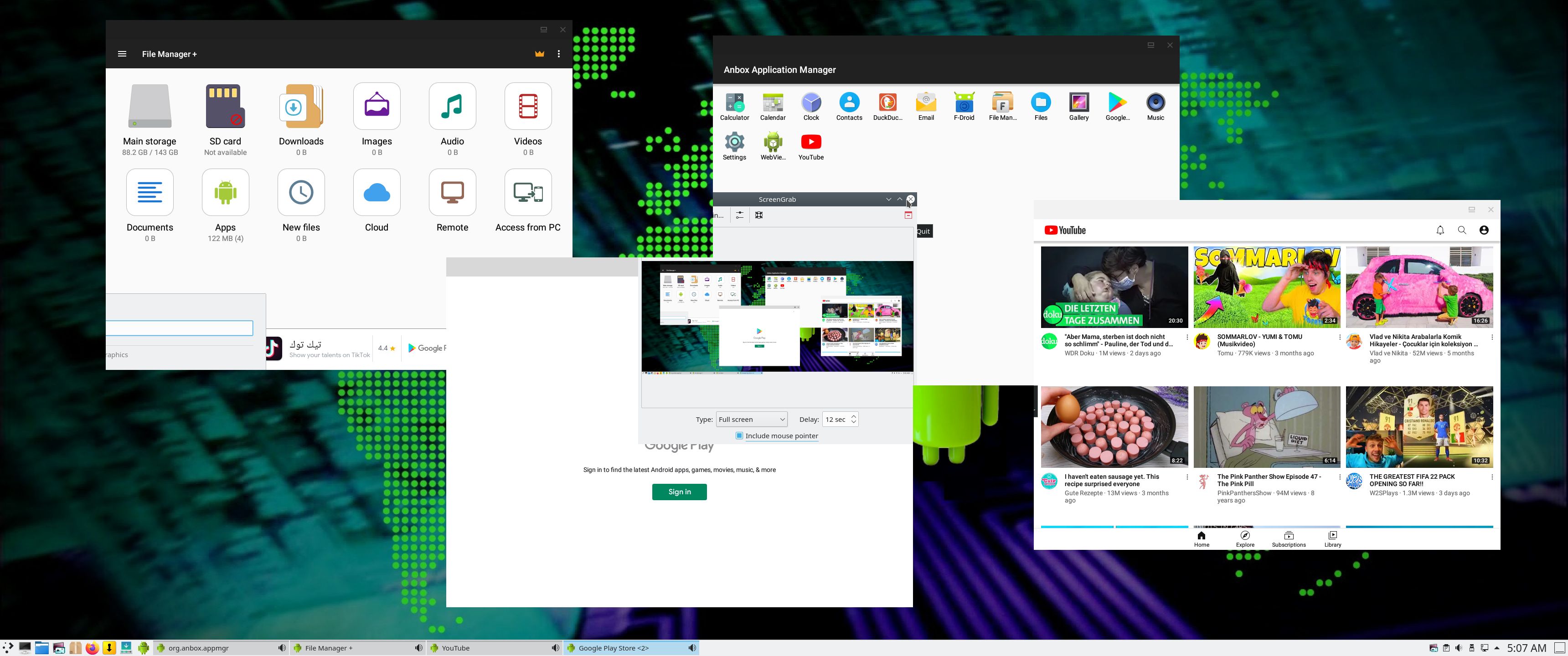Mute Google Play Store taskbar audio
The height and width of the screenshot is (656, 1568).
click(x=692, y=648)
